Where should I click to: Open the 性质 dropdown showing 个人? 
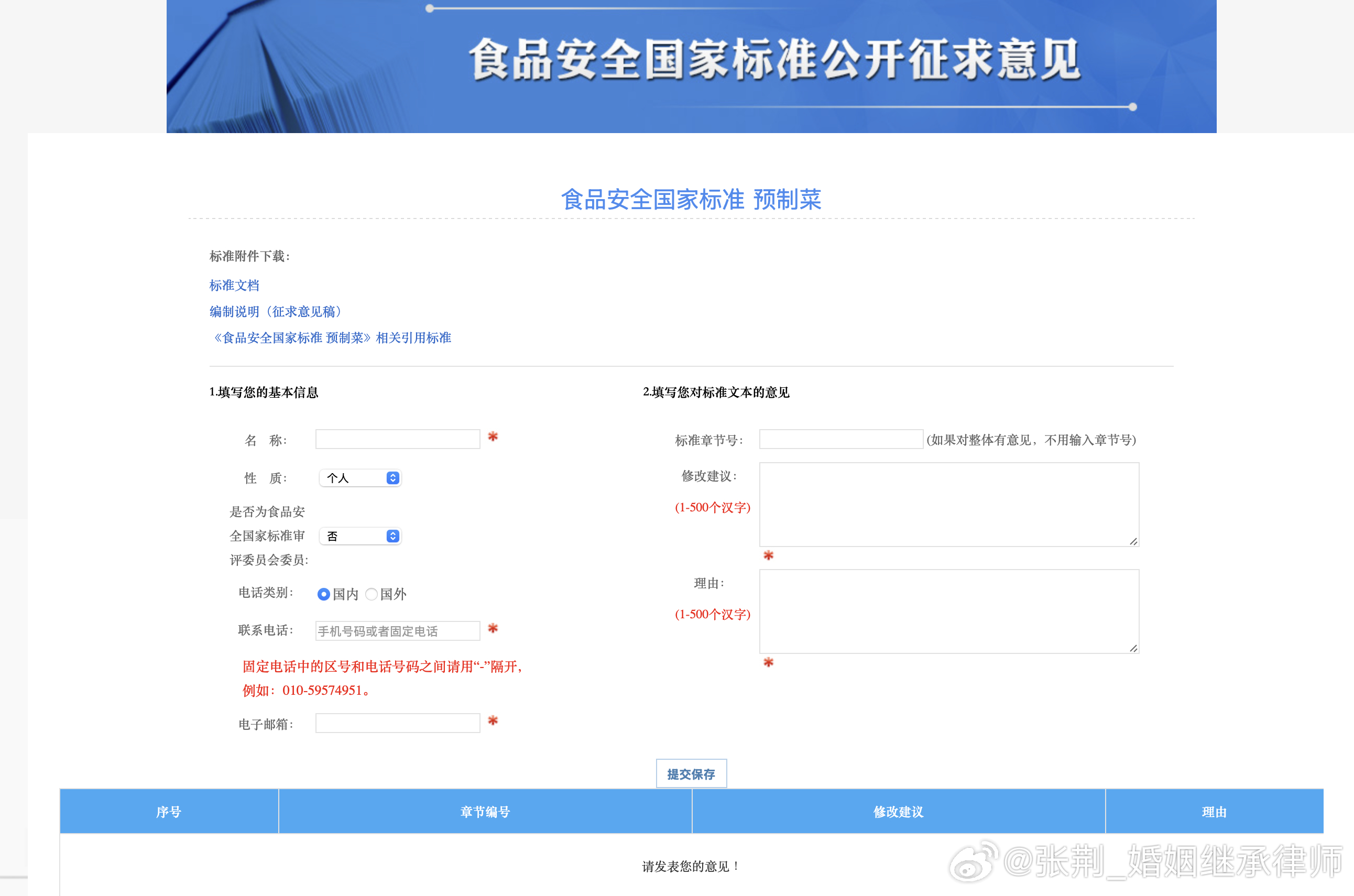tap(361, 478)
